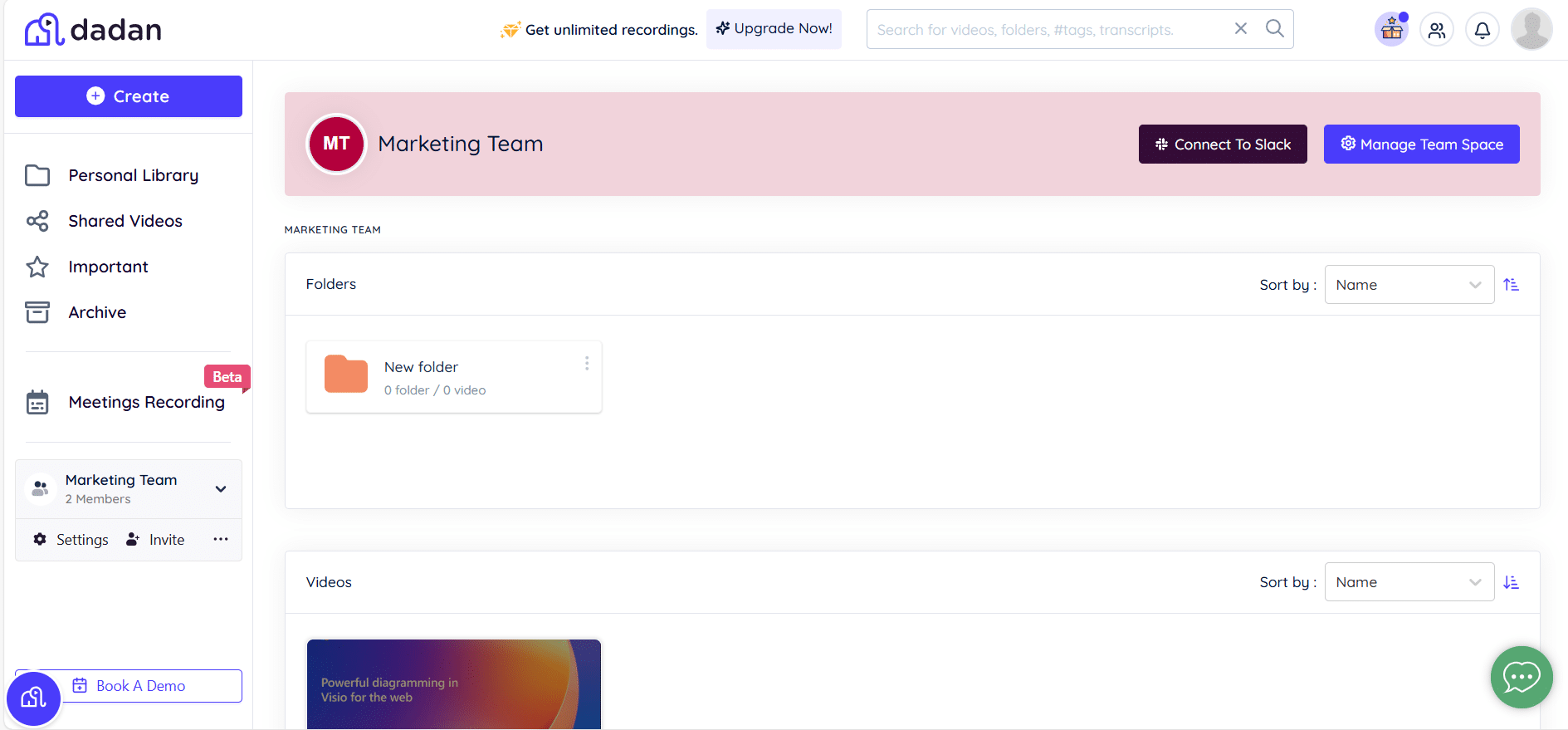1568x730 pixels.
Task: Clear the search field with X
Action: click(1241, 29)
